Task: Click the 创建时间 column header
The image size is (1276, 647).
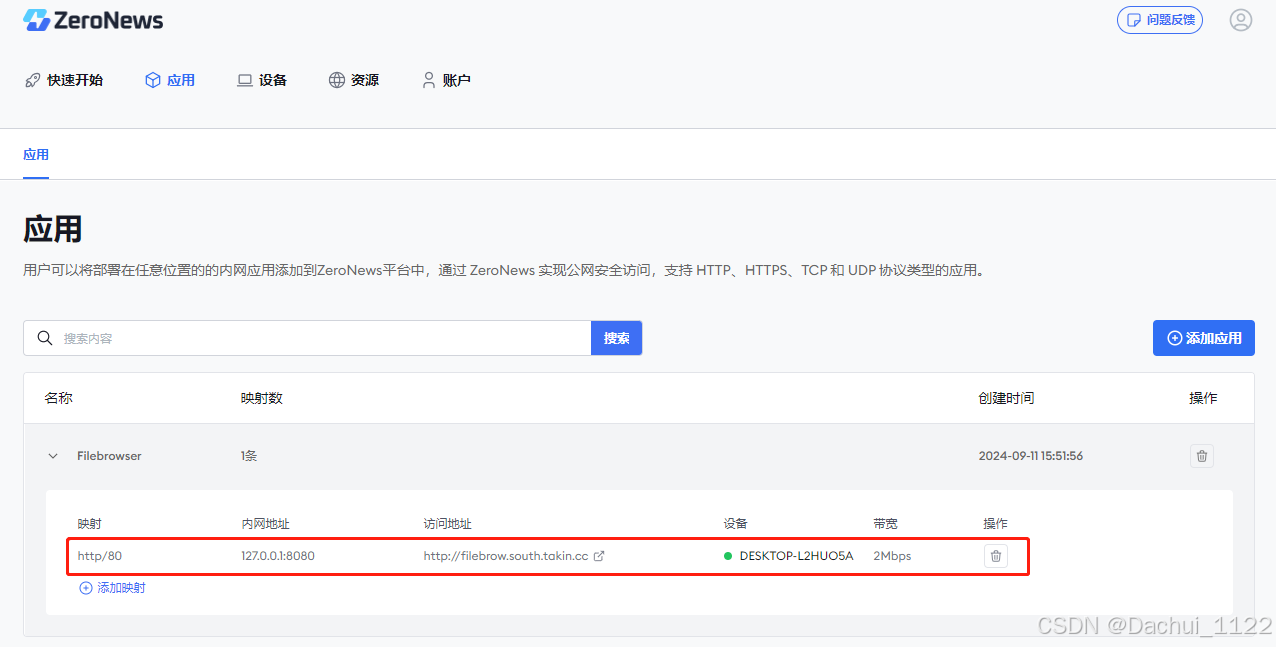Action: coord(1006,398)
